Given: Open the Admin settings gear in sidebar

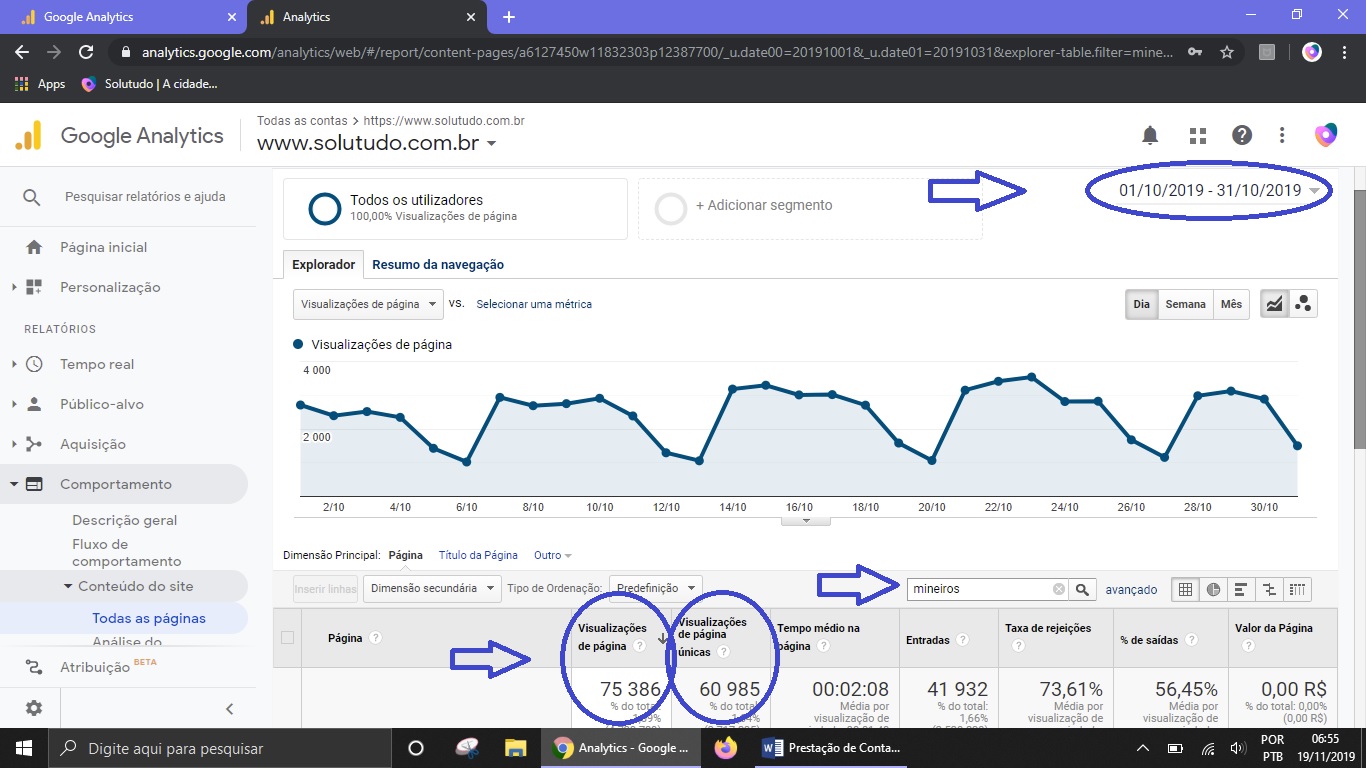Looking at the screenshot, I should [x=34, y=708].
